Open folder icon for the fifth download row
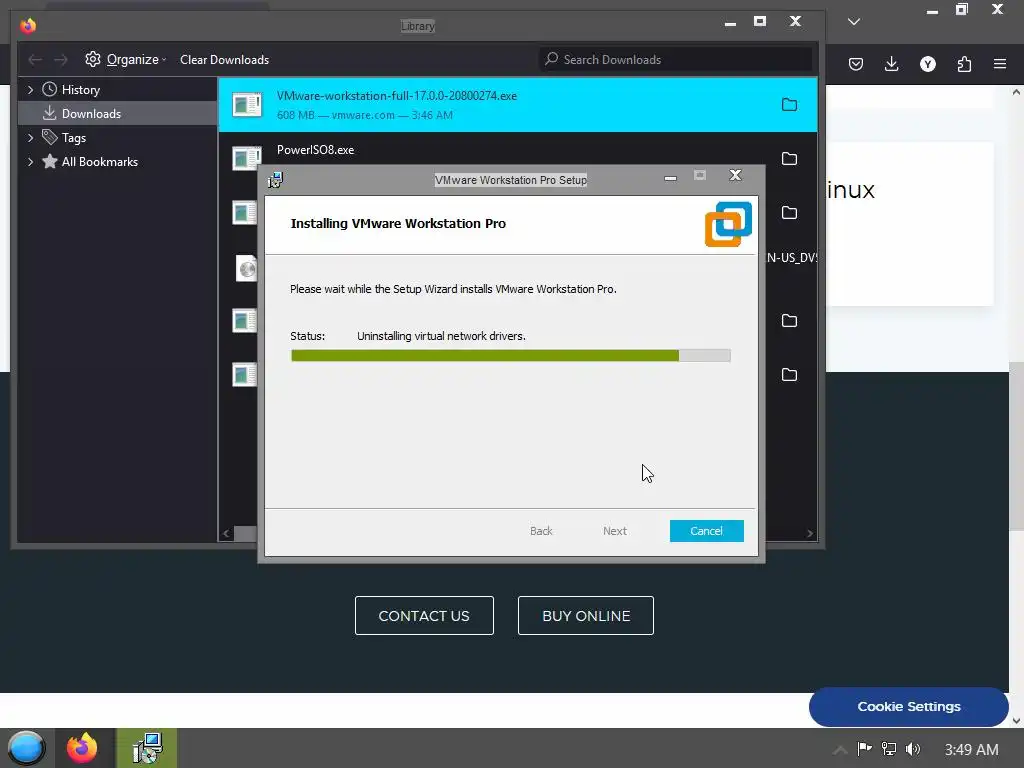 point(789,321)
